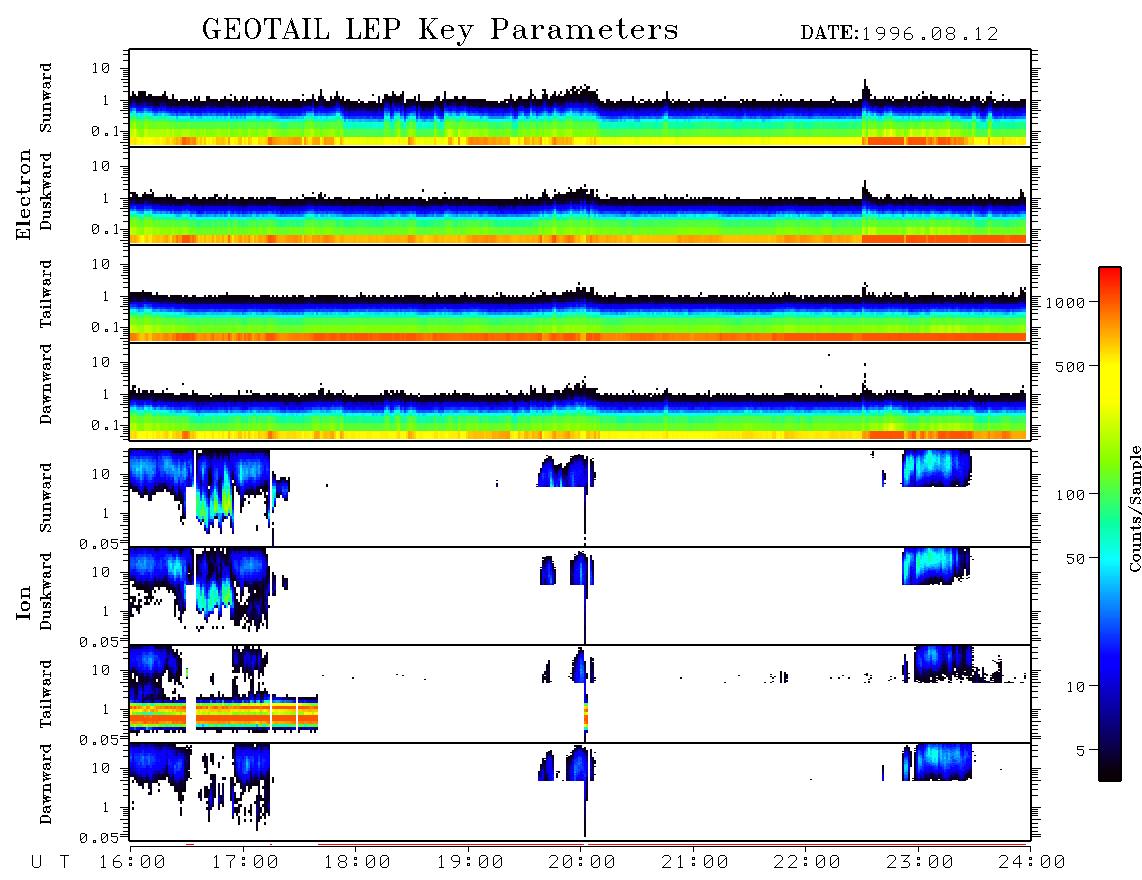Click the "DATE:1996.08.12" label
1142x880 pixels.
click(899, 34)
